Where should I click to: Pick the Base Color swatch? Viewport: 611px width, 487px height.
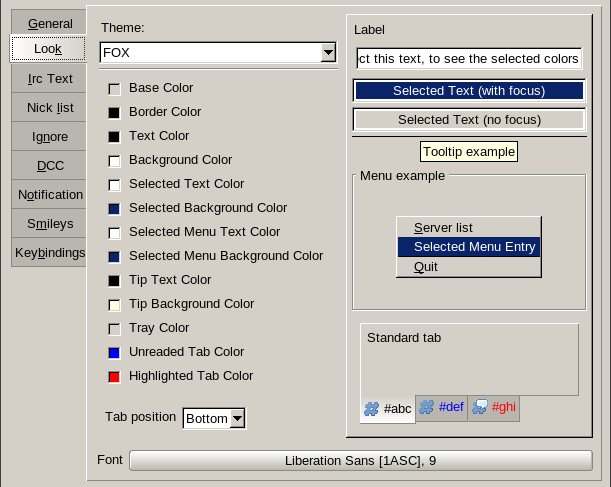(x=114, y=89)
